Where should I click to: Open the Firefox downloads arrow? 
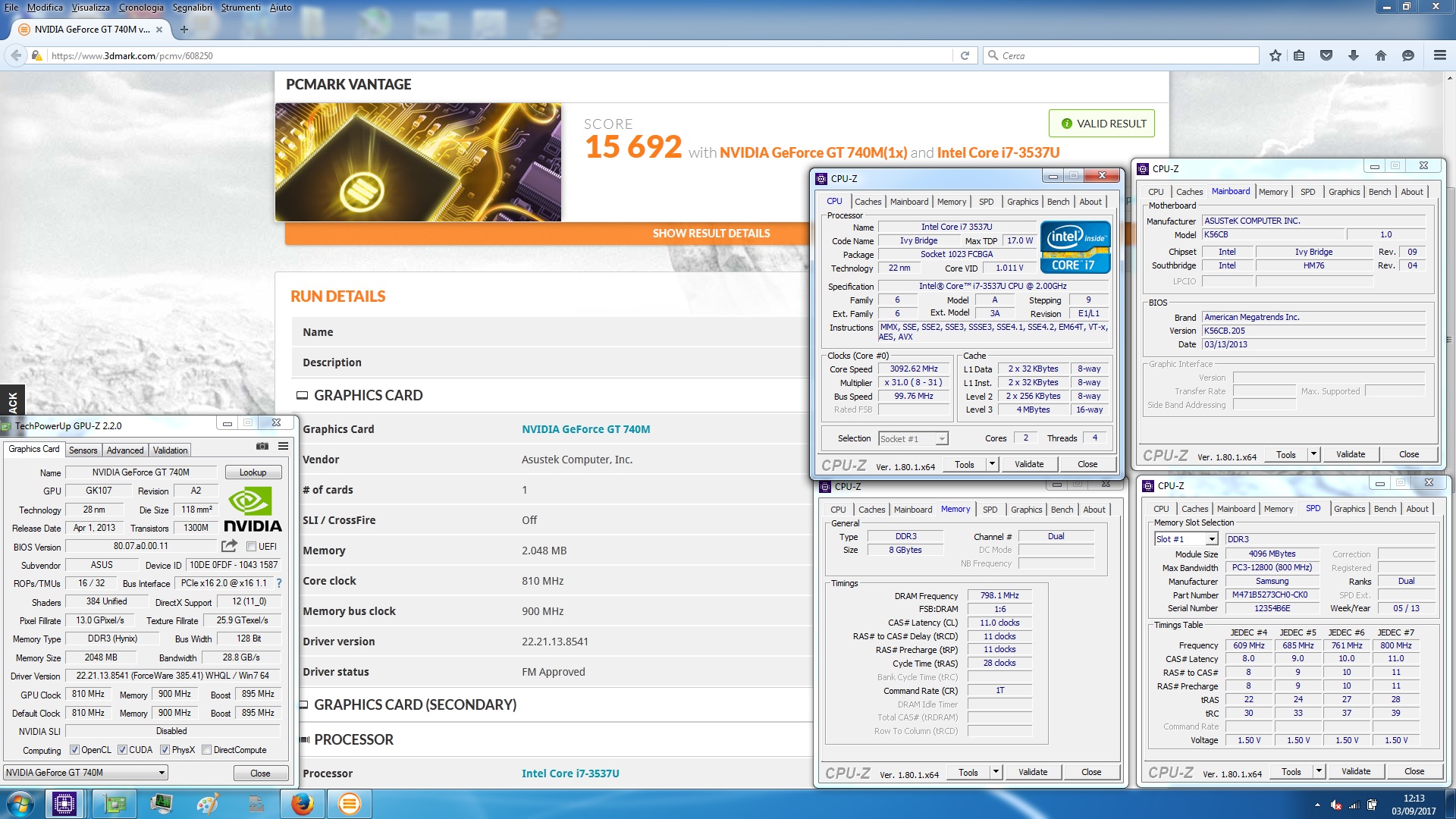pyautogui.click(x=1354, y=55)
